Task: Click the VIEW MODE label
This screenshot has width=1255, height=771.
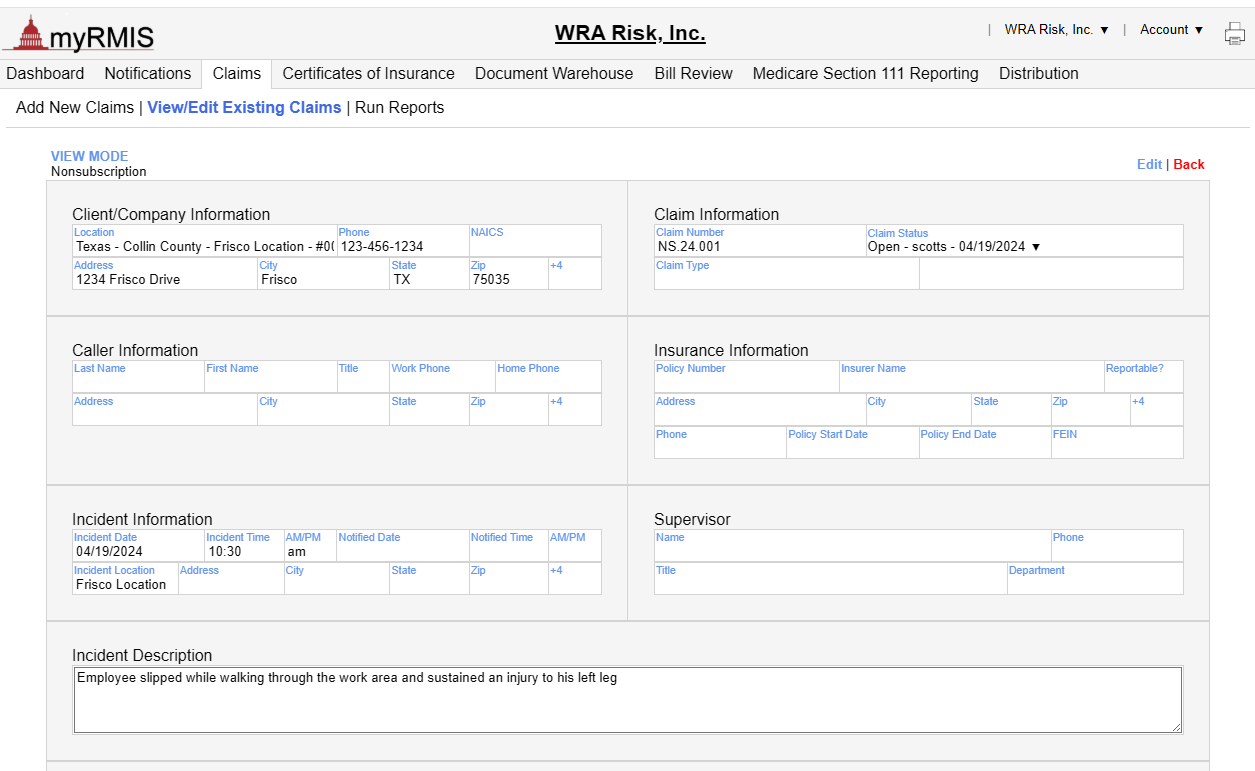Action: coord(90,157)
